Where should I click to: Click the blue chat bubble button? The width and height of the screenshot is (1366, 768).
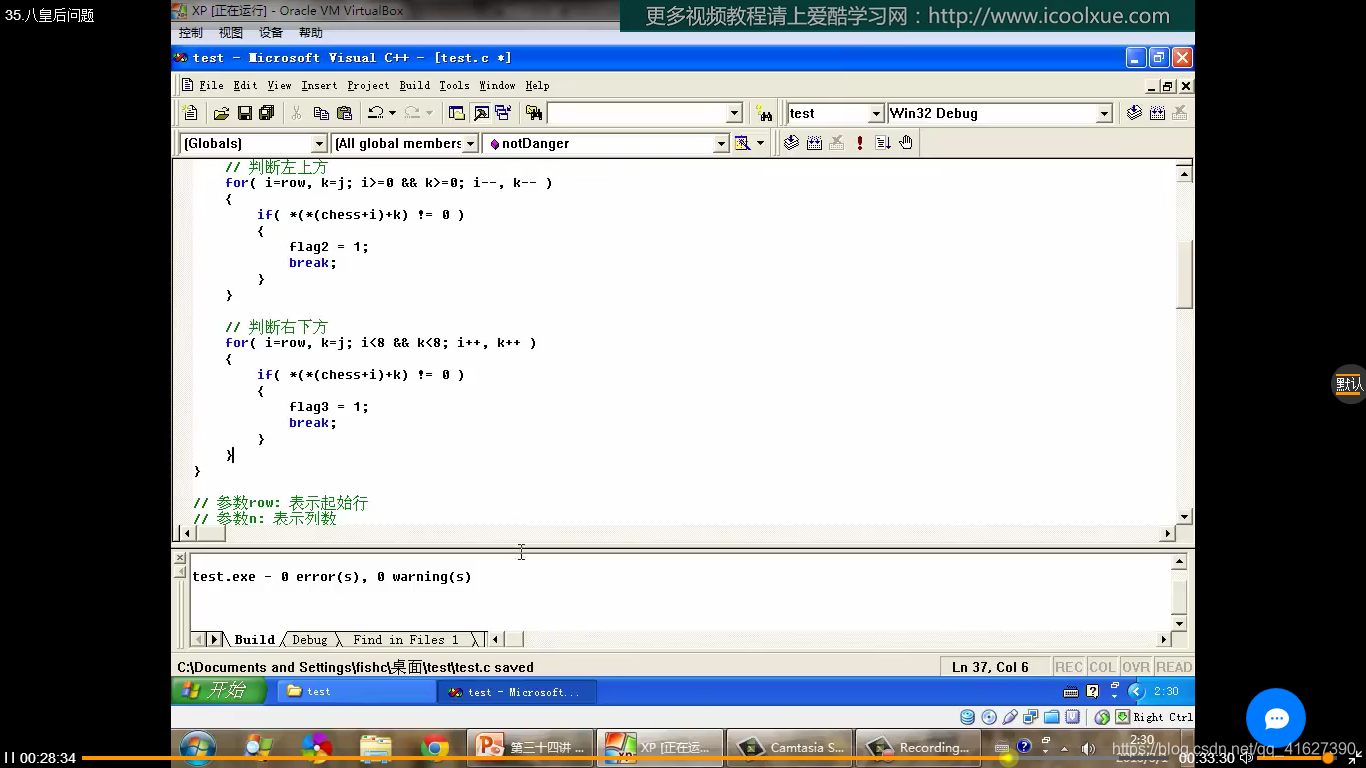coord(1276,718)
